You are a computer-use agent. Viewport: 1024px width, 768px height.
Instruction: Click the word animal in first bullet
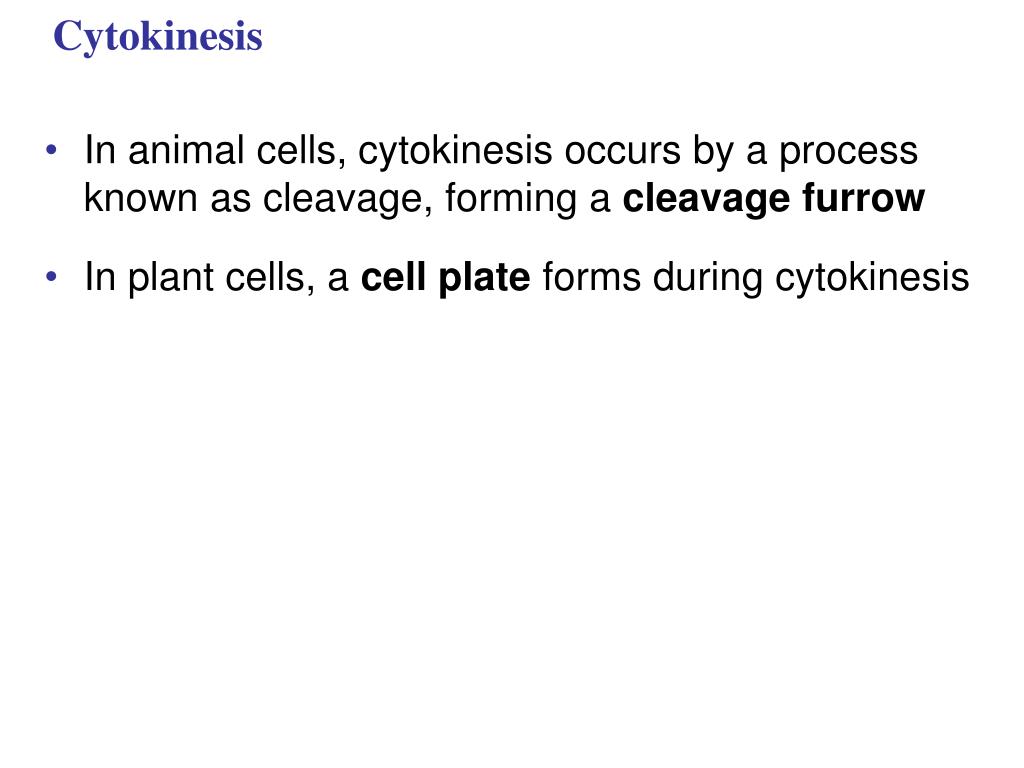pyautogui.click(x=186, y=150)
